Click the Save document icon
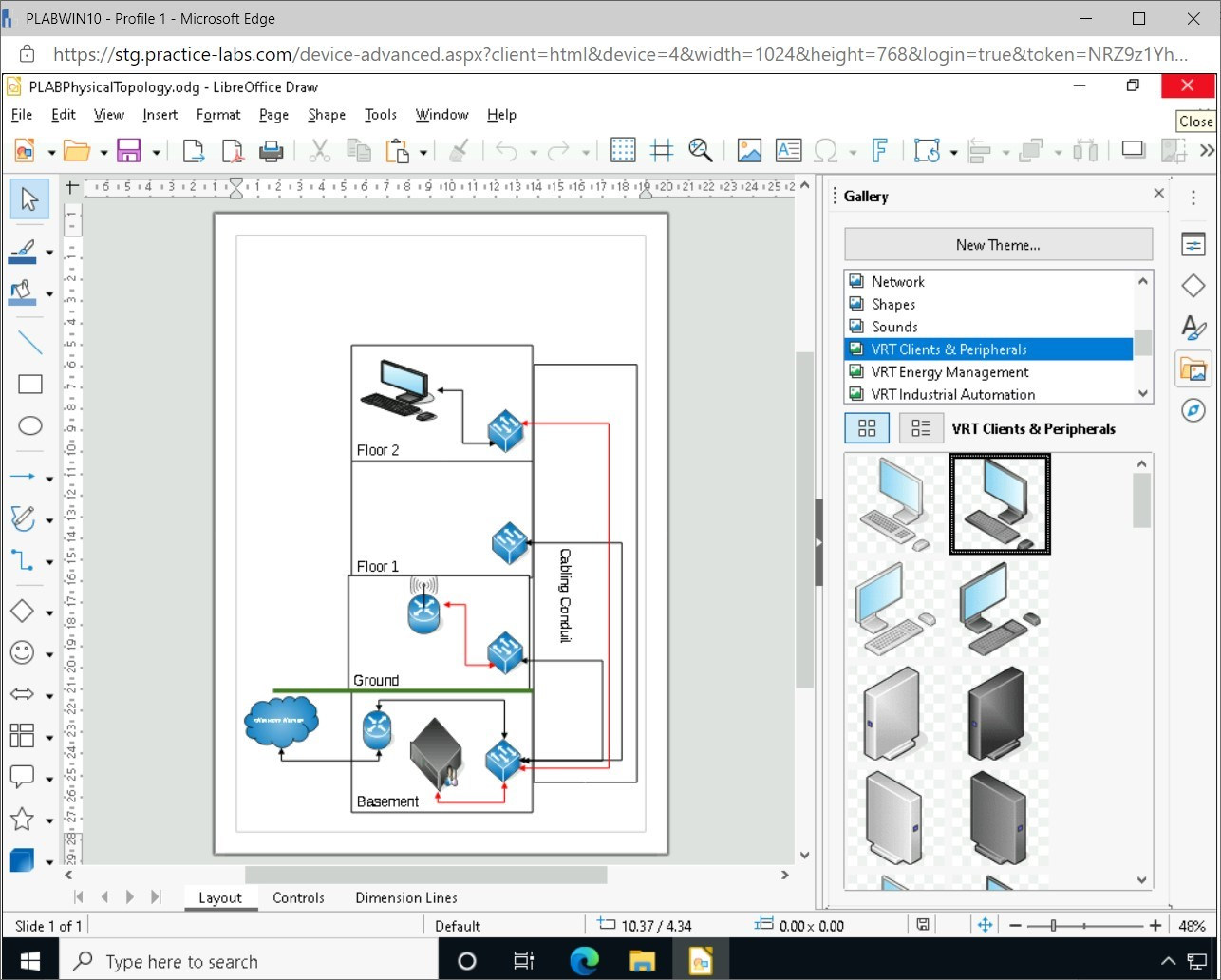 [x=128, y=151]
